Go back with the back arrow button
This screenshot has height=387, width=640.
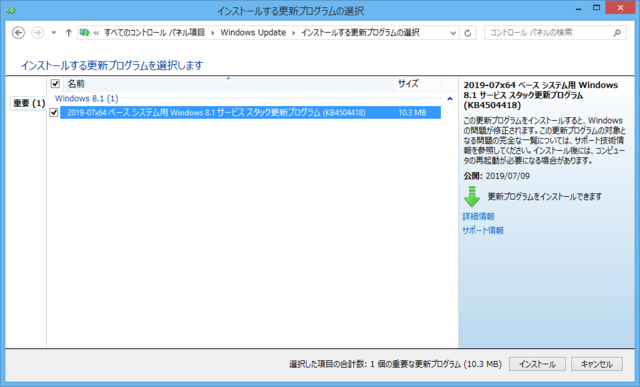[x=18, y=33]
